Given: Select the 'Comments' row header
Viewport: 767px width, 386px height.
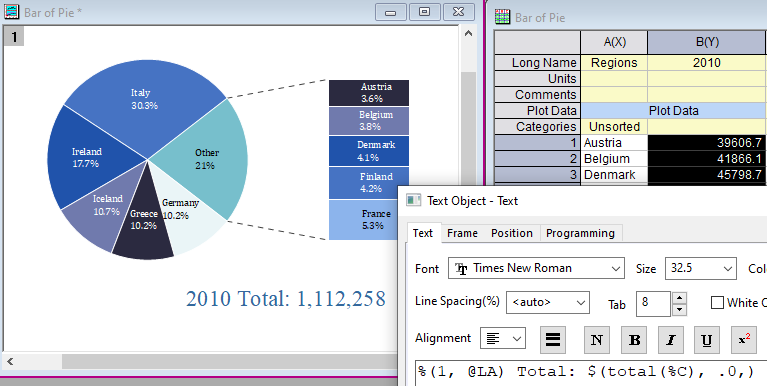Looking at the screenshot, I should 537,94.
